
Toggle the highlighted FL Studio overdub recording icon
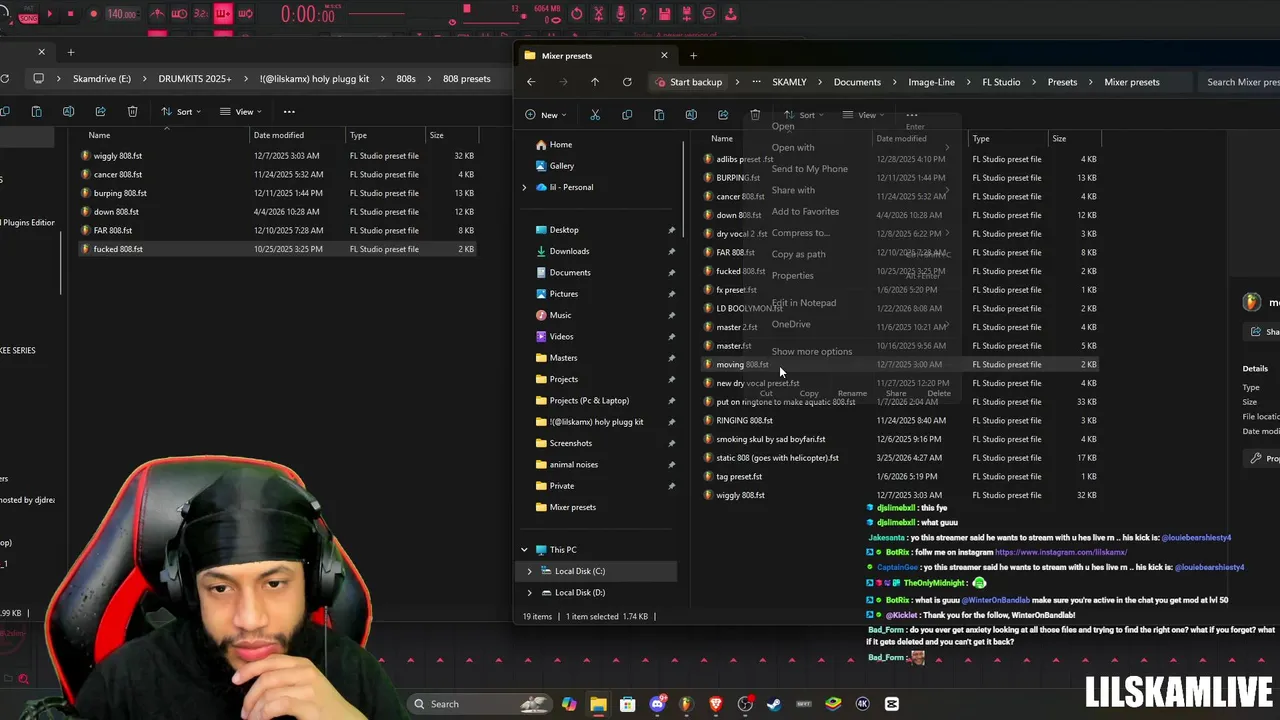tap(224, 14)
